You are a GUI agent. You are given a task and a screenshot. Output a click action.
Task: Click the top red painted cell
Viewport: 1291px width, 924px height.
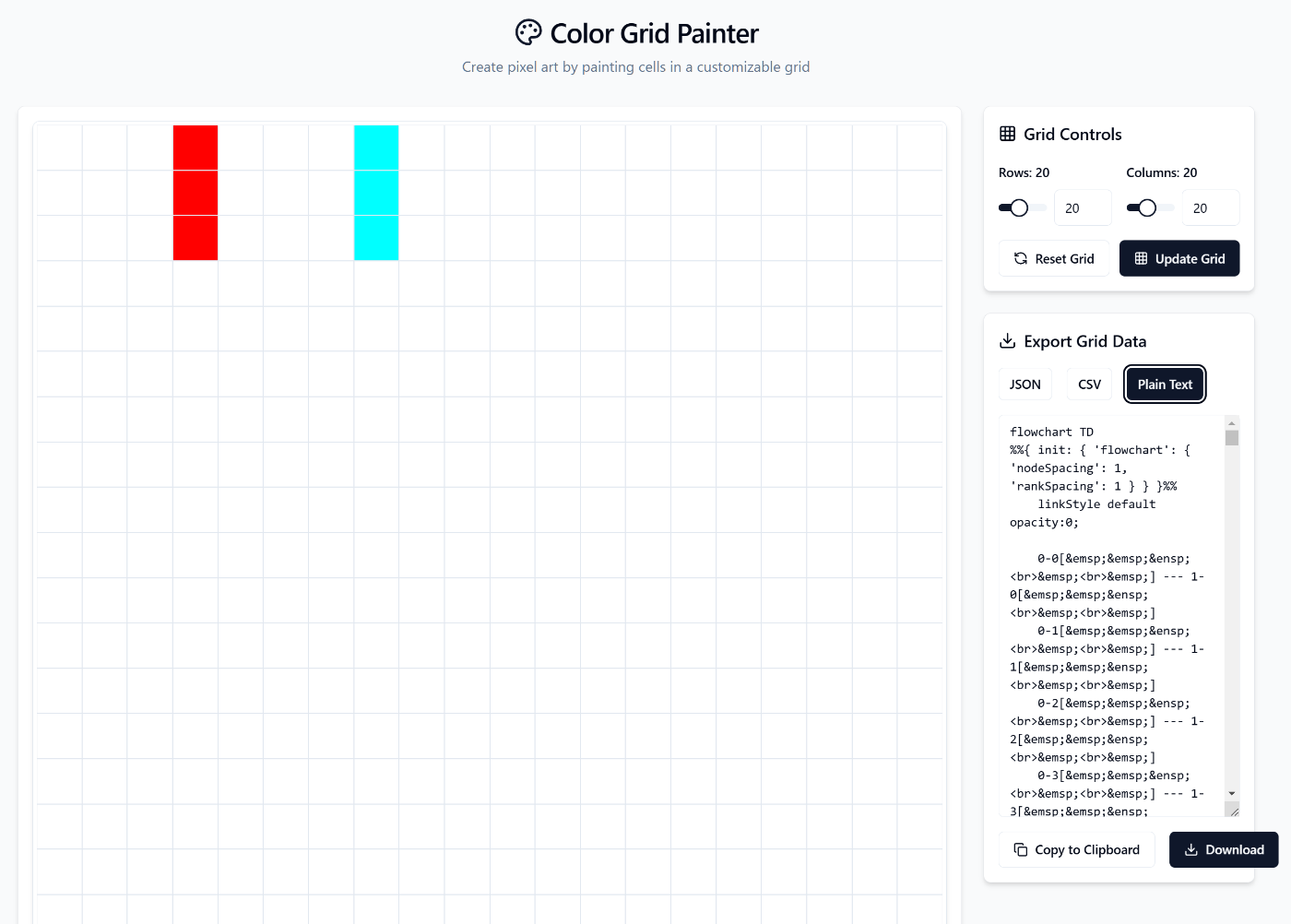tap(195, 148)
